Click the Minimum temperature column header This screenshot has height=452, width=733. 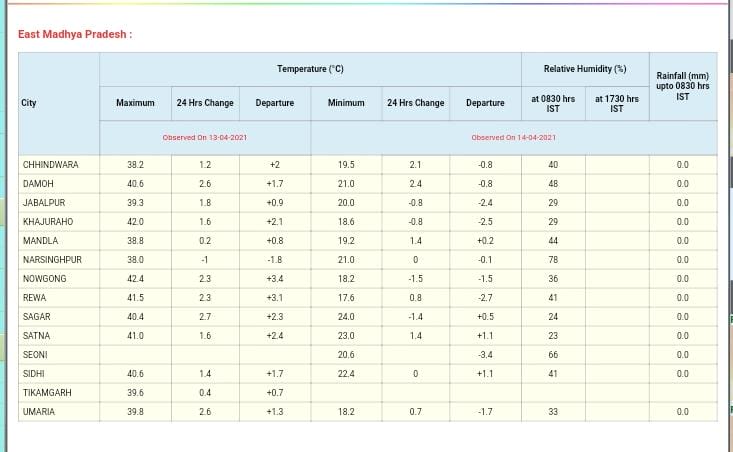tap(345, 103)
